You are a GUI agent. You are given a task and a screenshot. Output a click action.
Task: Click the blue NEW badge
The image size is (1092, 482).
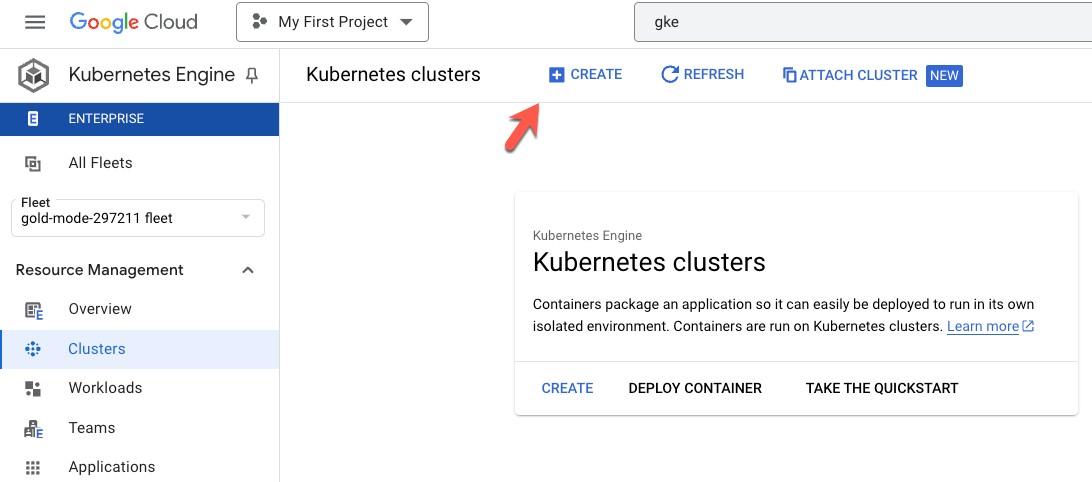pos(944,75)
